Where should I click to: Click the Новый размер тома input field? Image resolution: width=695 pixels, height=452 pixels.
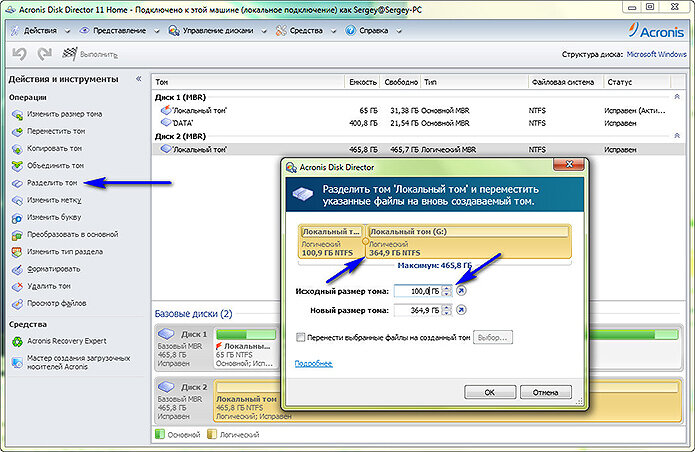(418, 310)
